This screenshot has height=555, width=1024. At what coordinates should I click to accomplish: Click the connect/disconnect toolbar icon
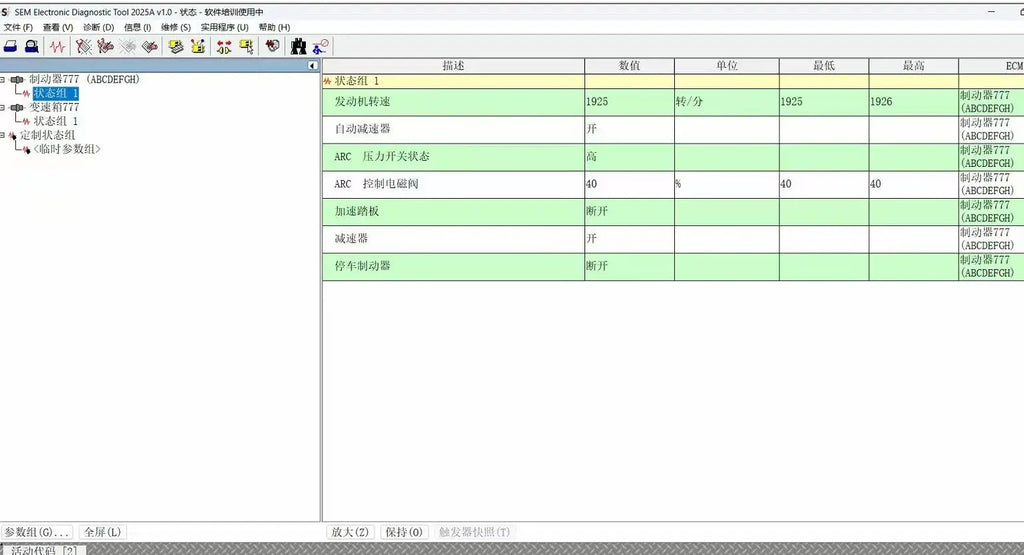pos(321,46)
